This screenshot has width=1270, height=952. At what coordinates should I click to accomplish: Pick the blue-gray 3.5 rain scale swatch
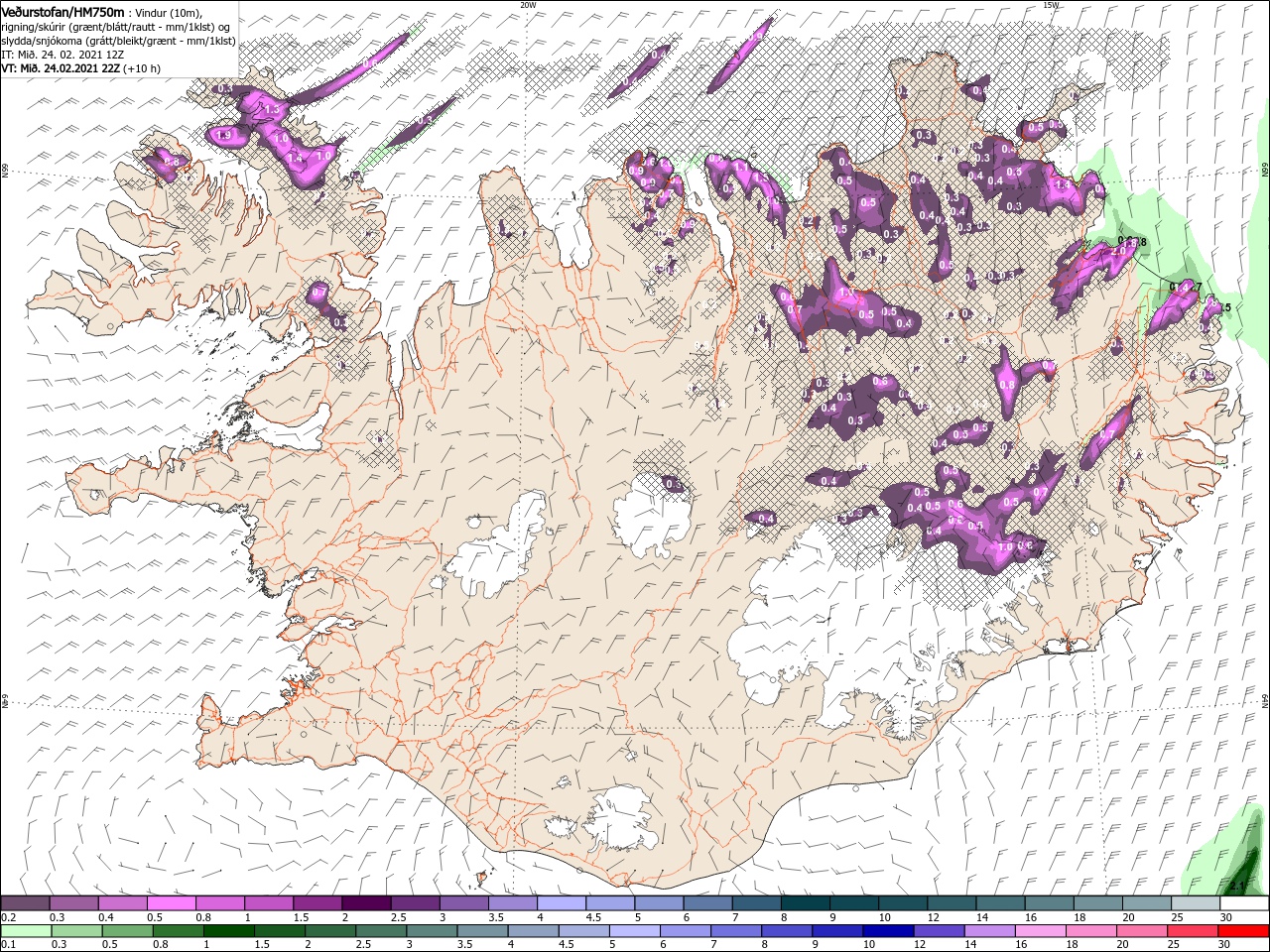[482, 931]
